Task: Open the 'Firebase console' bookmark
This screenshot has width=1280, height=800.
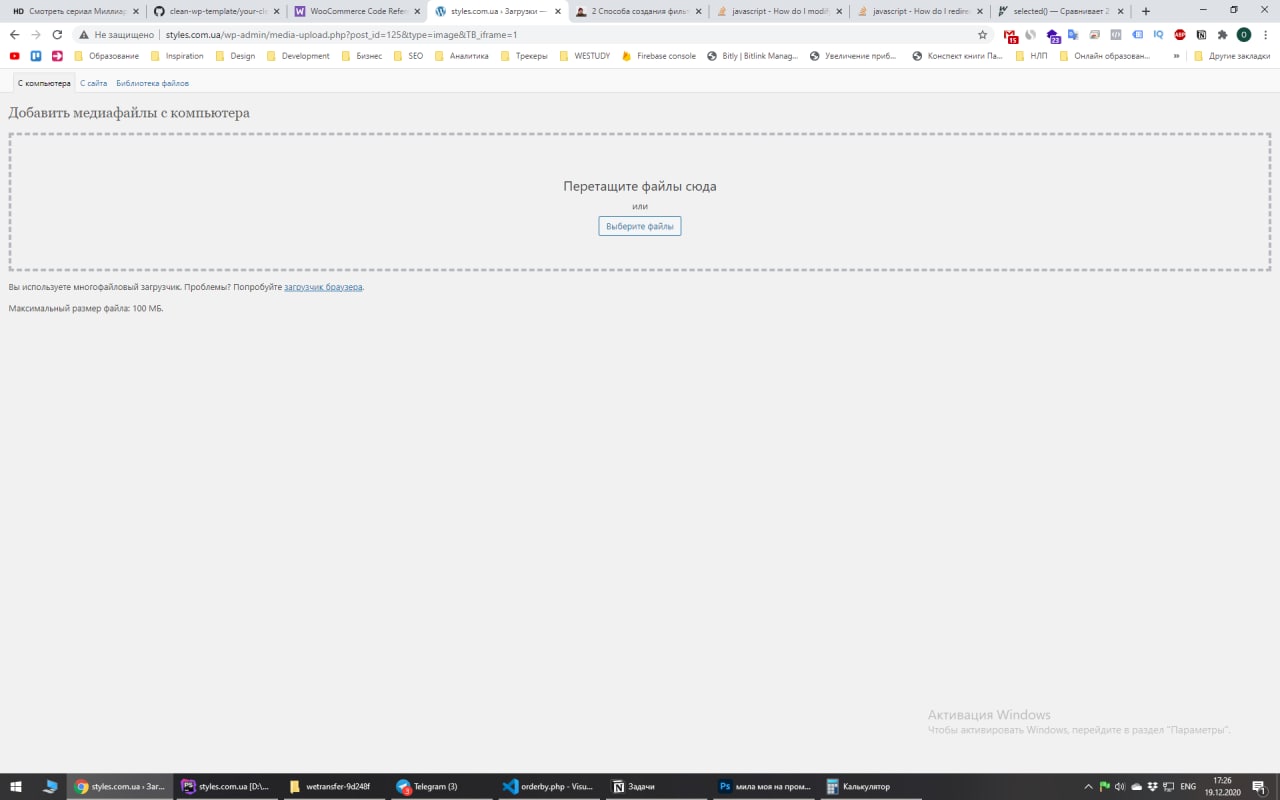Action: click(658, 56)
